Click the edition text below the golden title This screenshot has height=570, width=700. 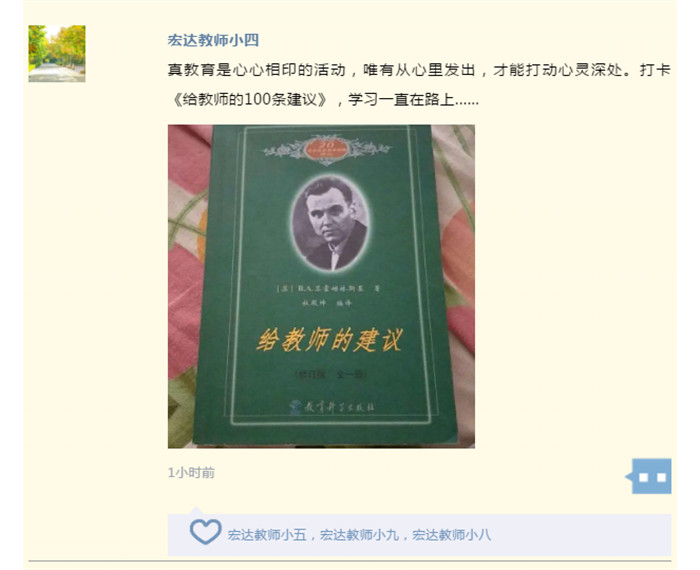[x=330, y=374]
